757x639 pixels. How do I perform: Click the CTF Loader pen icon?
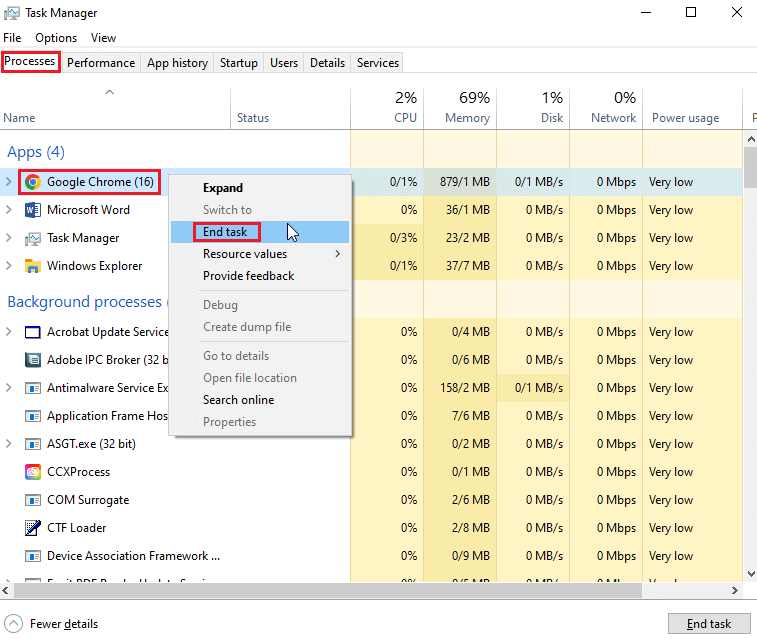tap(33, 528)
